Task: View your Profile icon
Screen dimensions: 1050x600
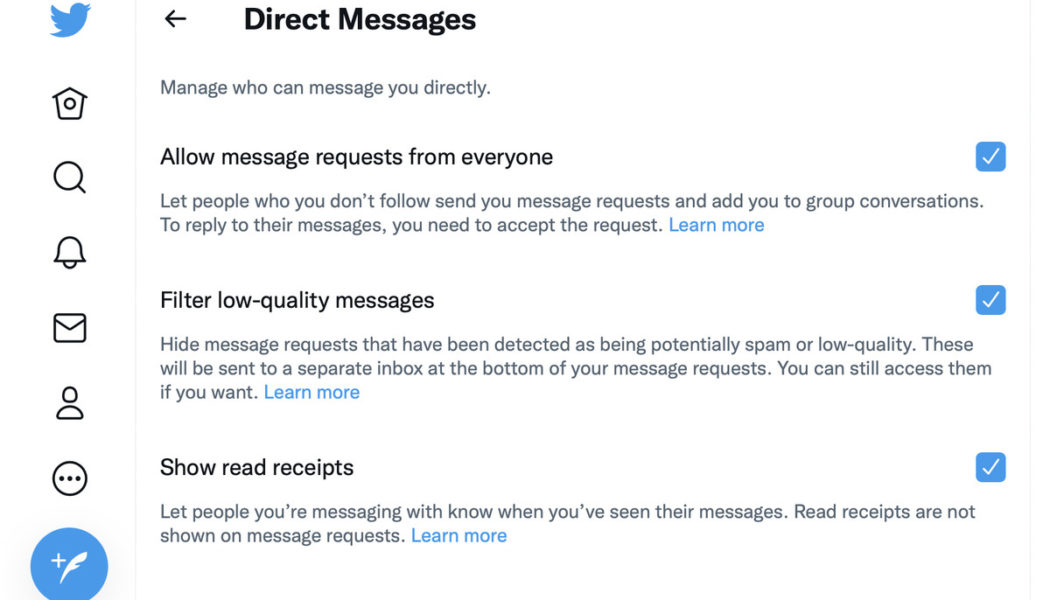Action: point(68,403)
